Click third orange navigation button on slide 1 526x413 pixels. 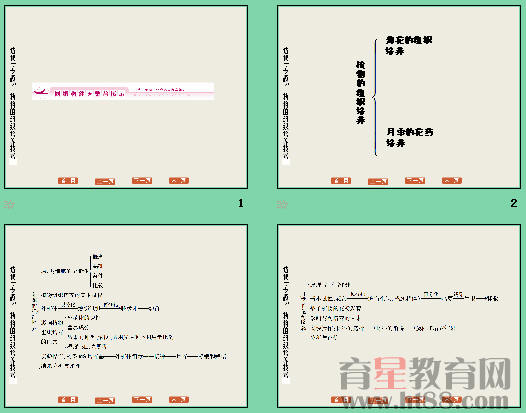point(142,181)
